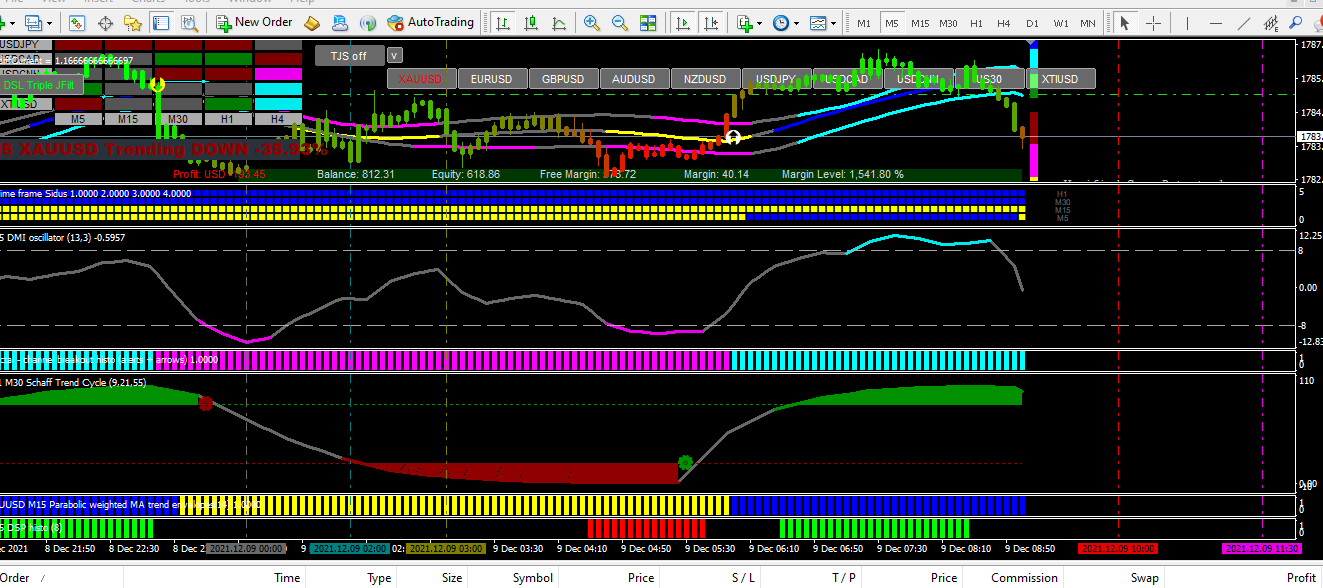Switch chart to candlestick style
Screen dimensions: 1323x588
coord(530,22)
